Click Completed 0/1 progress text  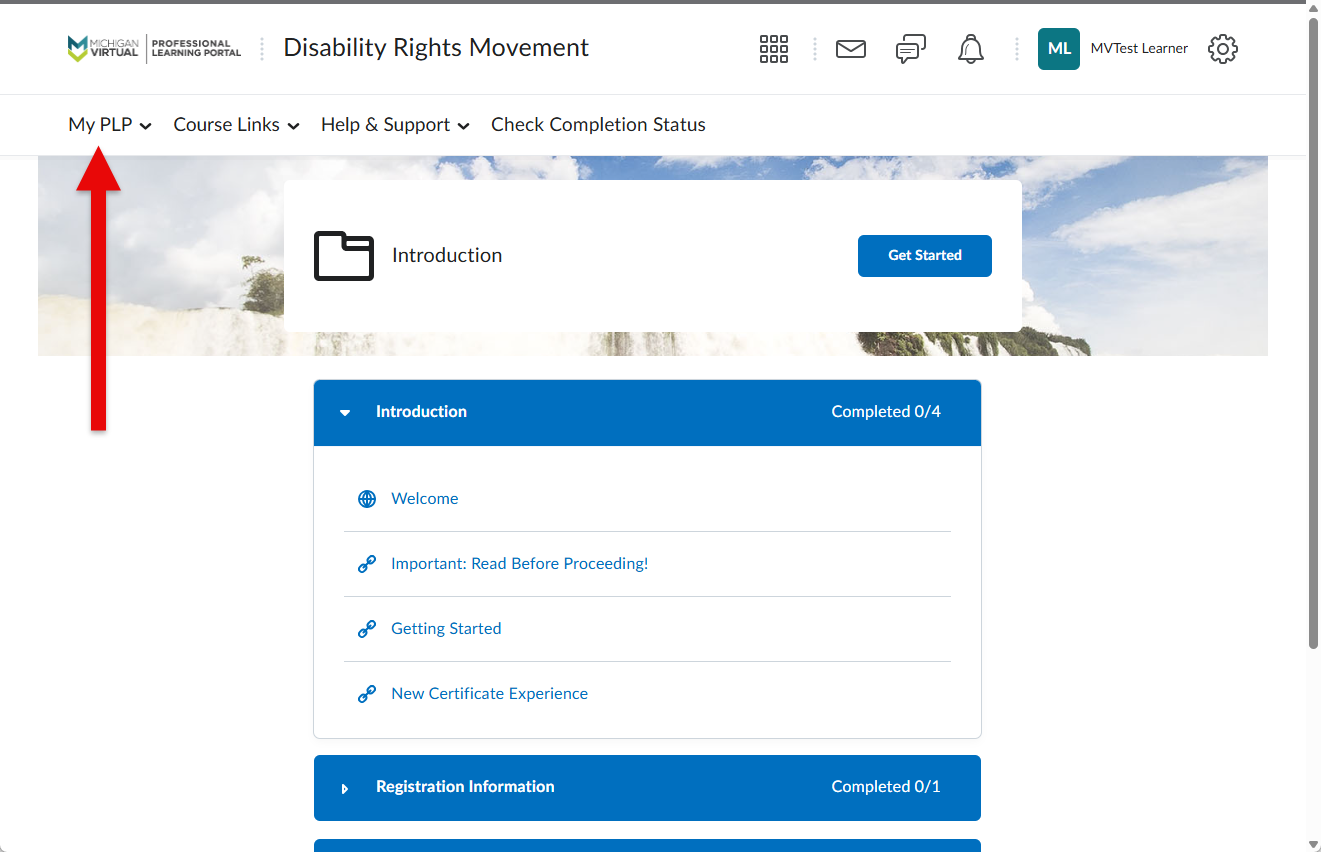(886, 787)
